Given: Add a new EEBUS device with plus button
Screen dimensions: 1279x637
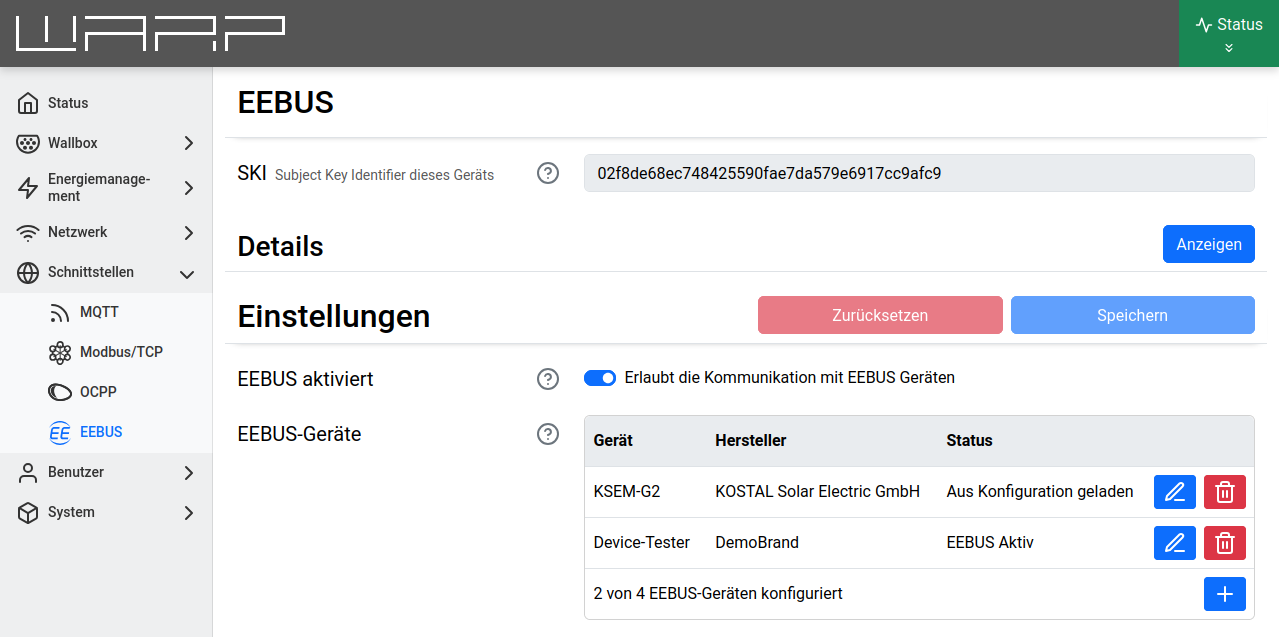Looking at the screenshot, I should coord(1224,594).
